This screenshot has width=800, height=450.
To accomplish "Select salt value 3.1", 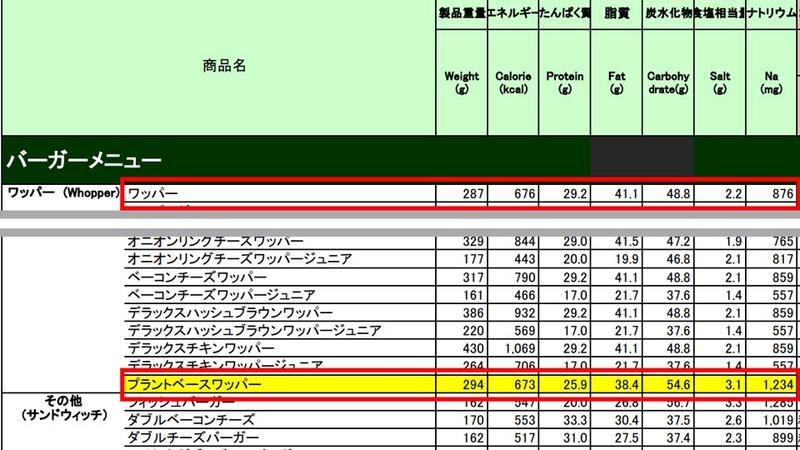I will [732, 385].
